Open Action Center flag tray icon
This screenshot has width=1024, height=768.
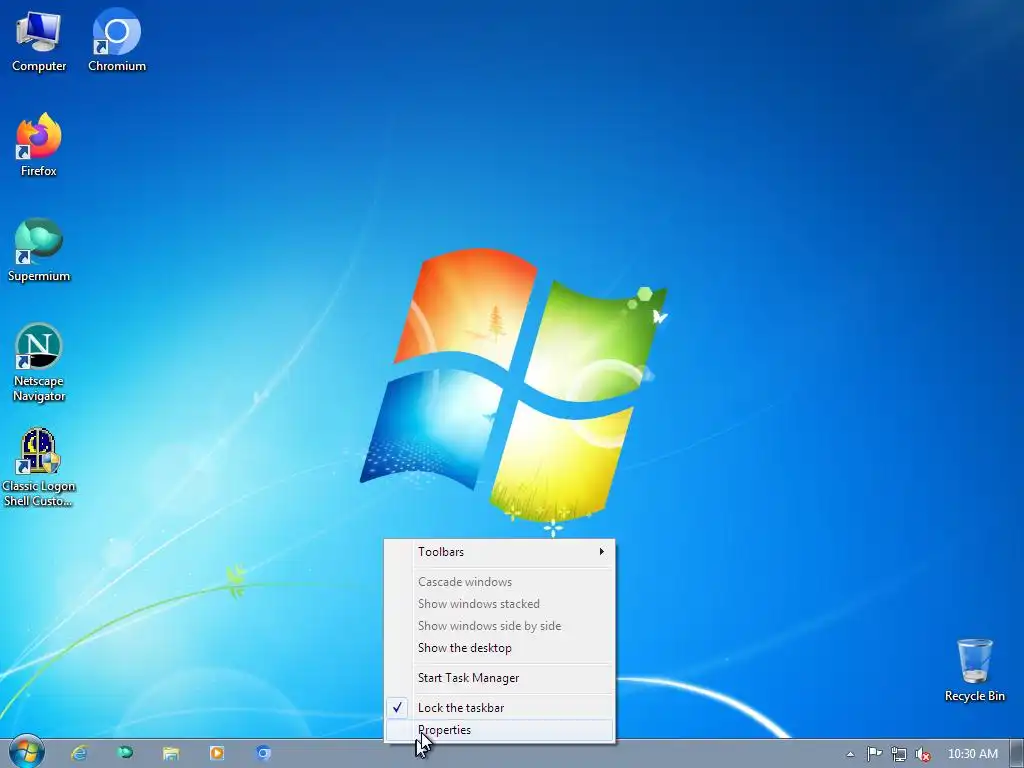pyautogui.click(x=874, y=754)
